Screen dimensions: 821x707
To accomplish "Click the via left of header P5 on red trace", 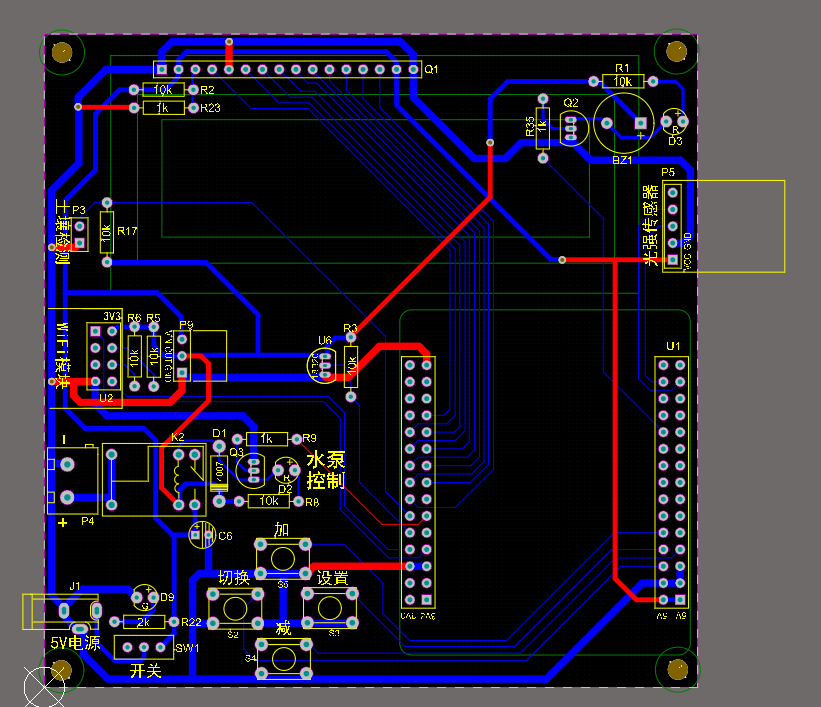I will tap(562, 260).
